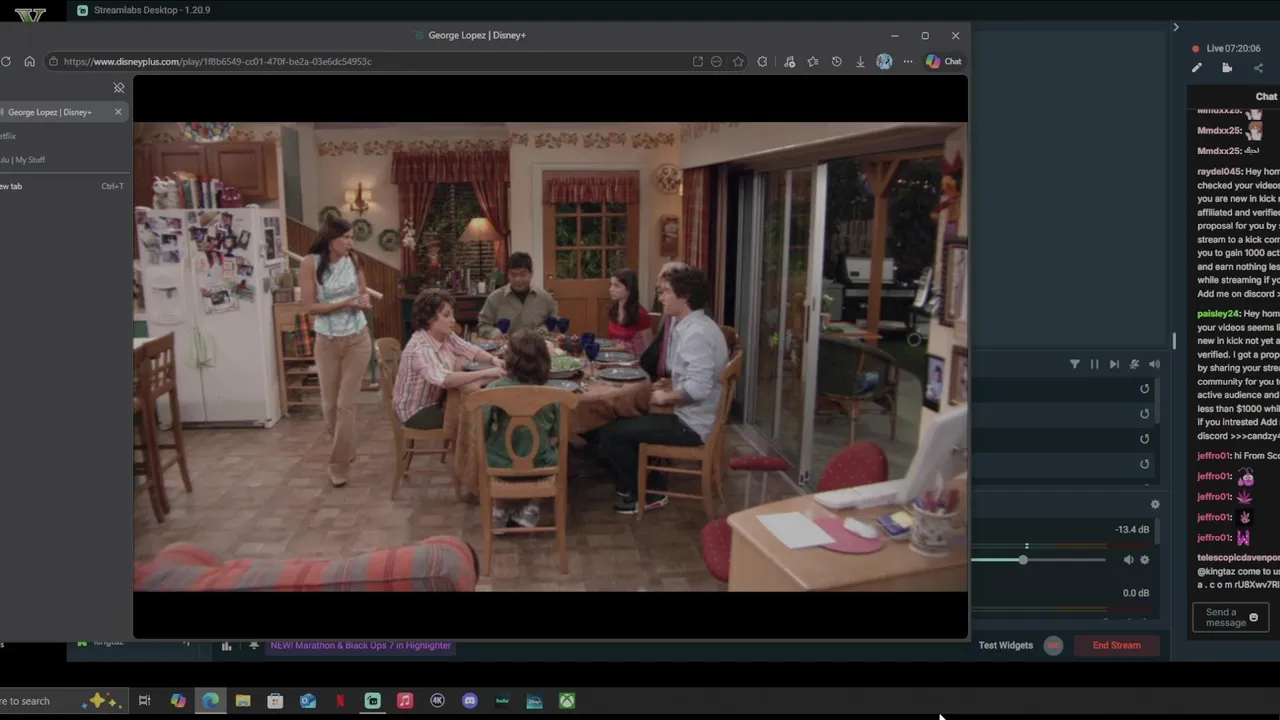
Task: Open Edge browsing History icon
Action: coord(836,61)
